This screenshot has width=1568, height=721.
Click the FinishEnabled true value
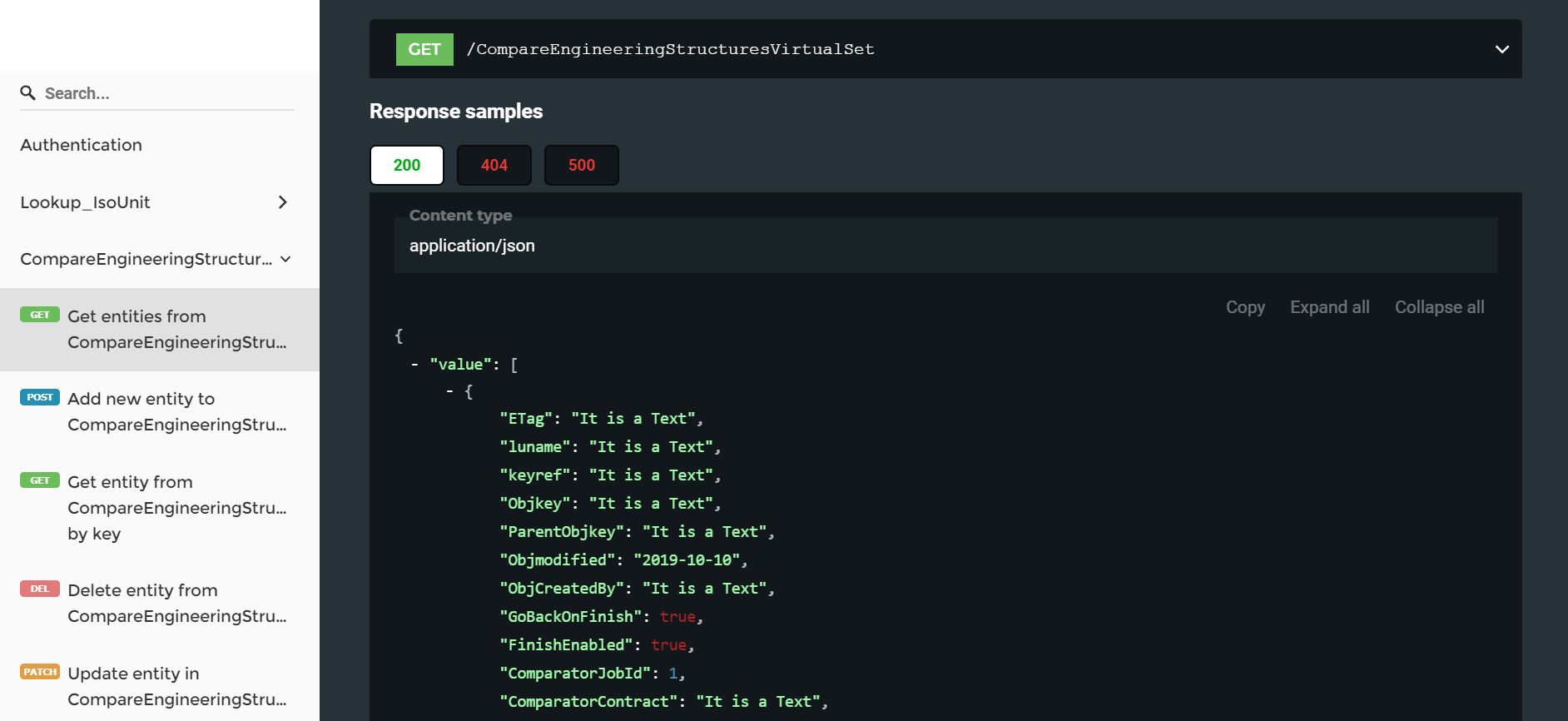click(668, 645)
